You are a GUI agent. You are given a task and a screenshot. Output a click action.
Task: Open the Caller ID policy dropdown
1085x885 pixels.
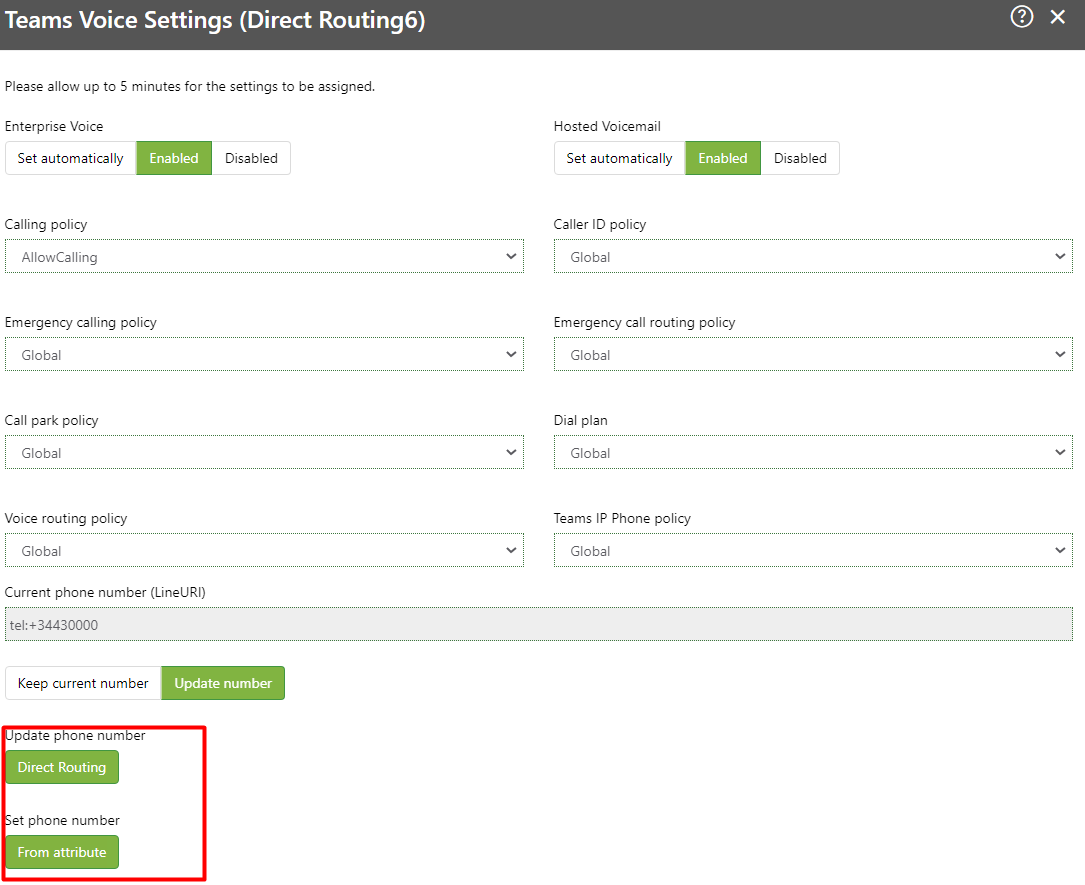coord(813,257)
